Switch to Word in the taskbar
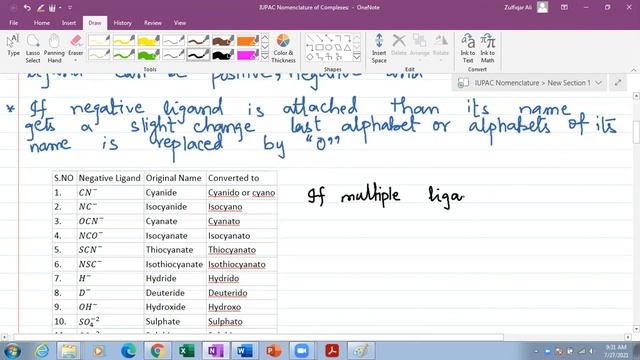640x360 pixels. point(244,351)
